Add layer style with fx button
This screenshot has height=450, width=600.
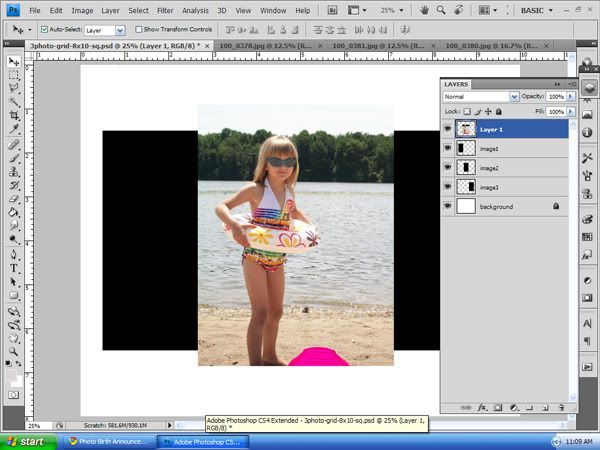pyautogui.click(x=482, y=408)
